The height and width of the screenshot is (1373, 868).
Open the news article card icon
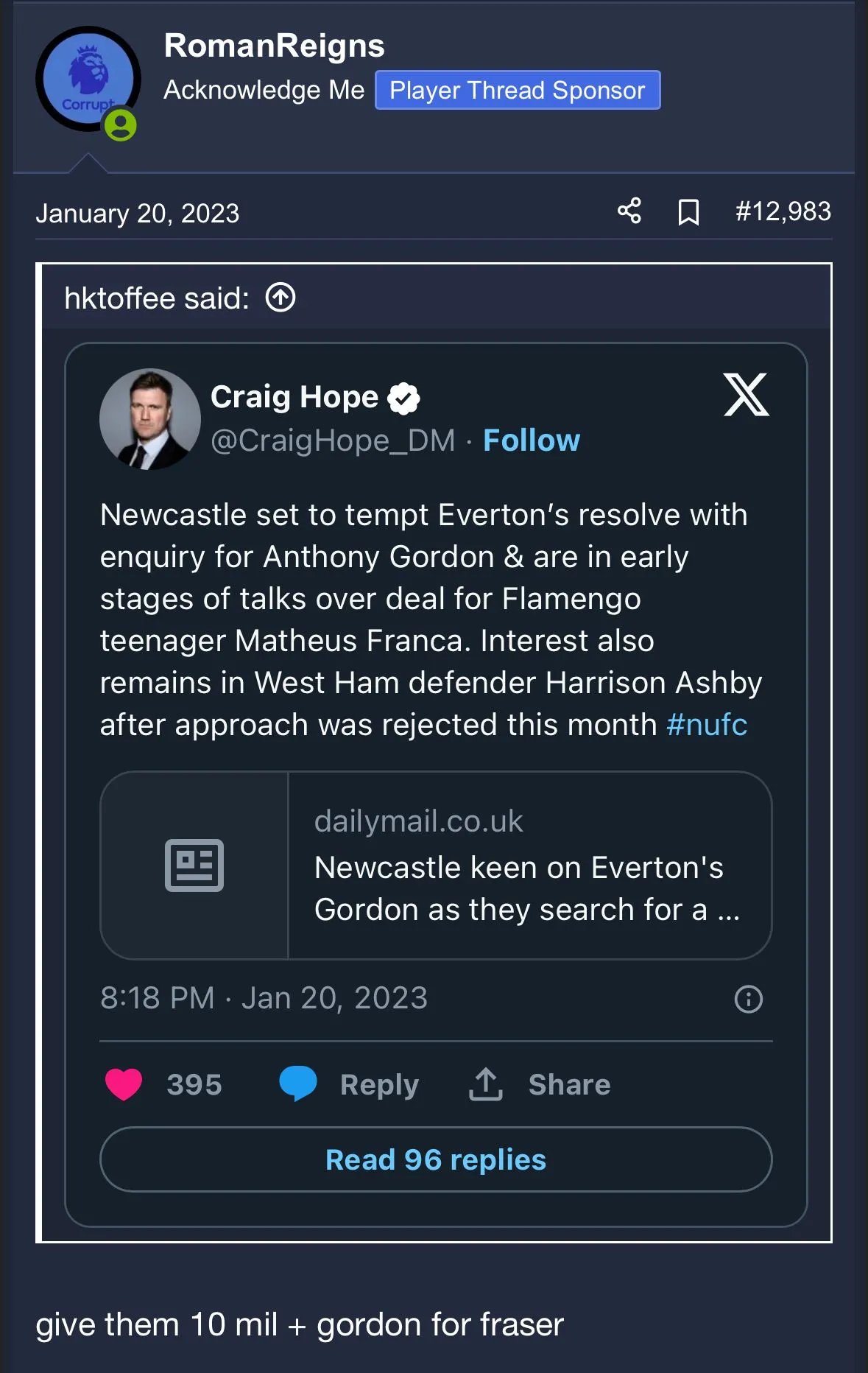(194, 865)
